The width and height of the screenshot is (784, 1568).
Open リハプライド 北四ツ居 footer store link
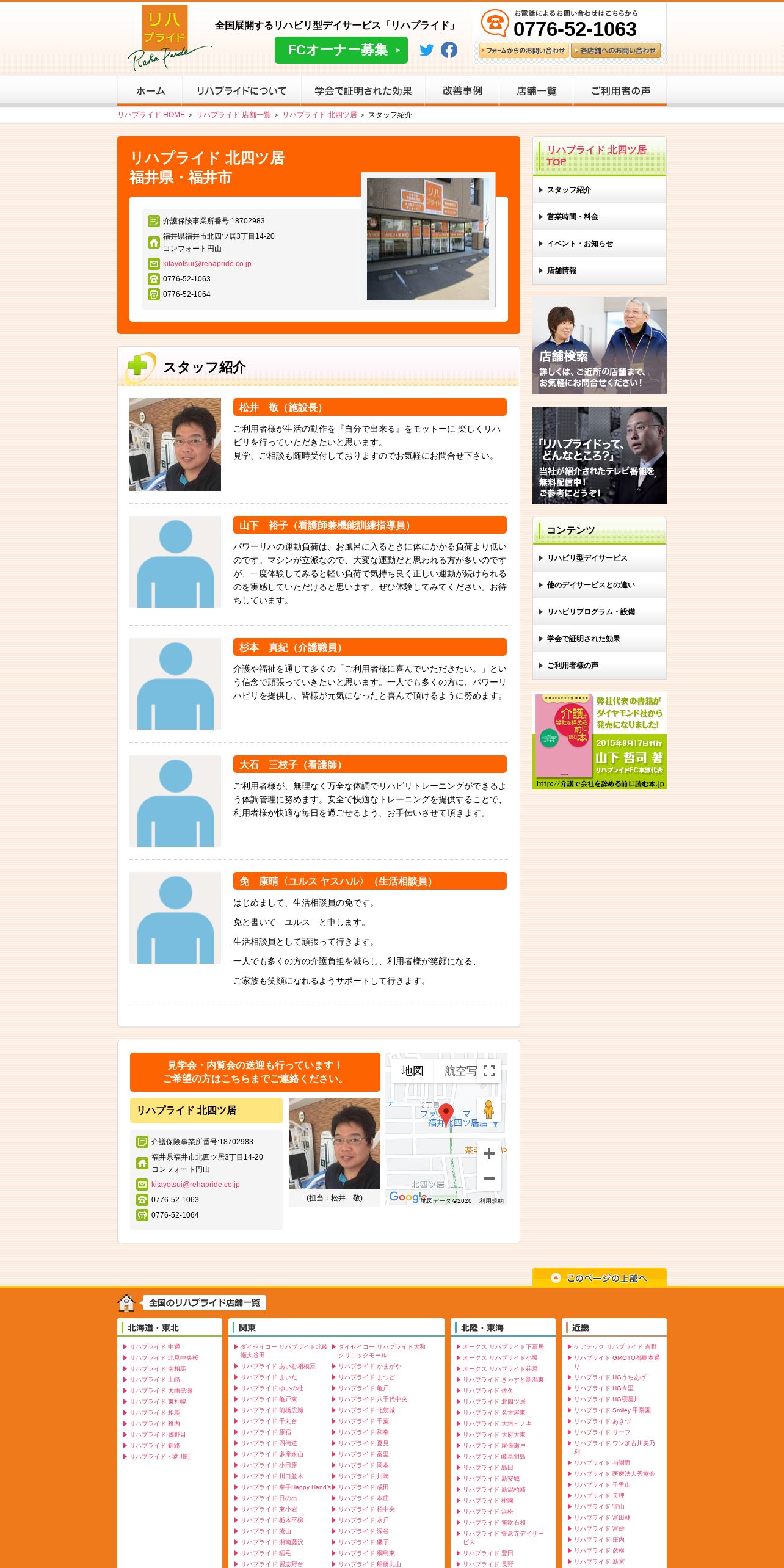coord(494,1401)
